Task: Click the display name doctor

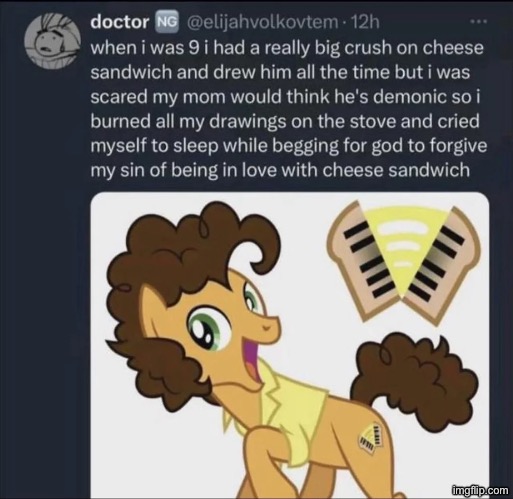Action: [x=120, y=22]
